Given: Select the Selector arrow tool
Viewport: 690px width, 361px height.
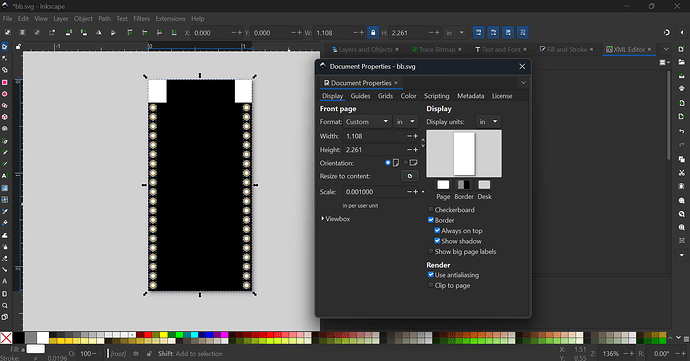Looking at the screenshot, I should point(4,47).
